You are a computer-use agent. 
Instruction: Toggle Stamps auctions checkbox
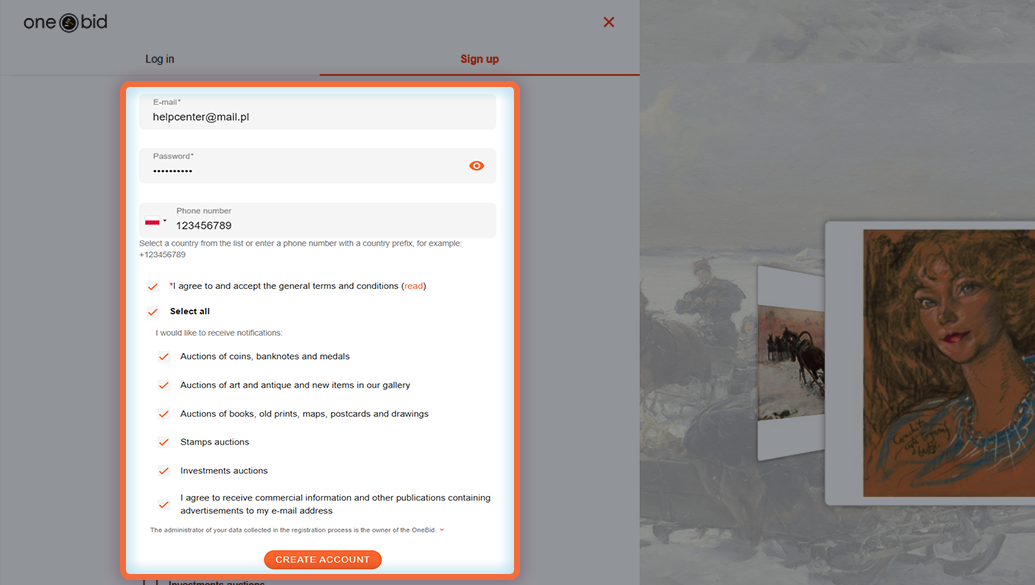click(x=164, y=442)
